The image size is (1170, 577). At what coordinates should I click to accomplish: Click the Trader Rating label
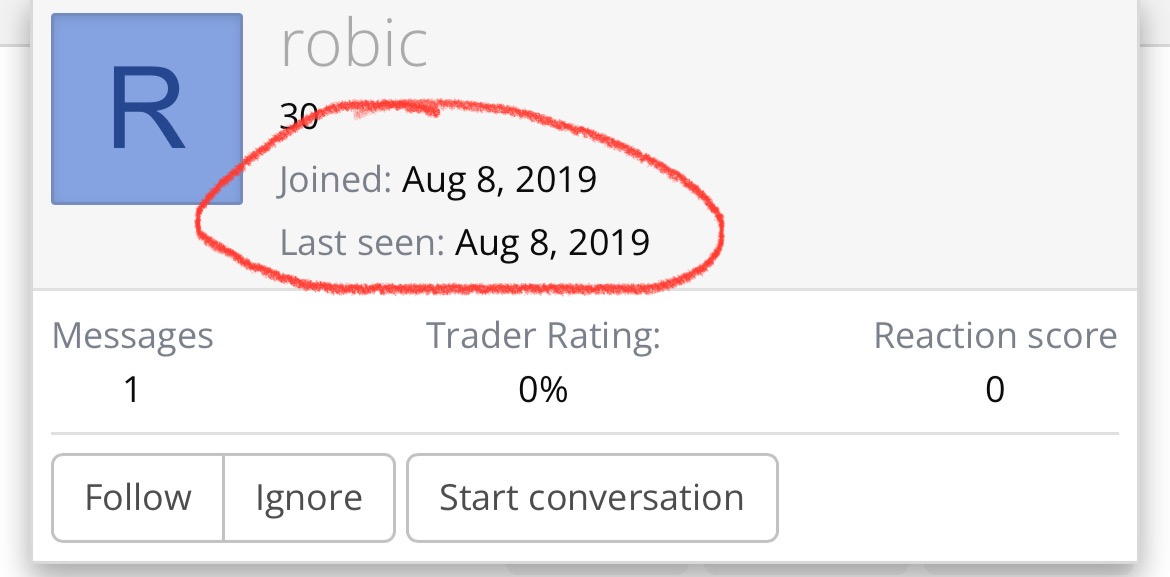coord(543,336)
